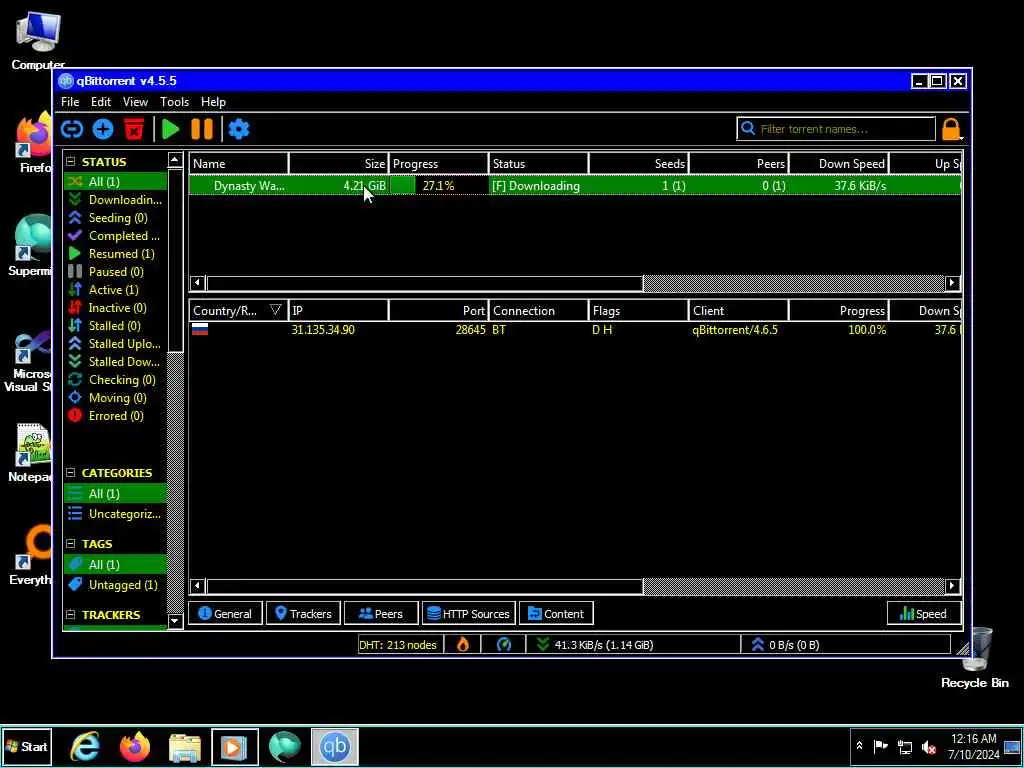Select the Stalled (0) status filter
Screen dimensions: 1024x768
click(x=115, y=325)
